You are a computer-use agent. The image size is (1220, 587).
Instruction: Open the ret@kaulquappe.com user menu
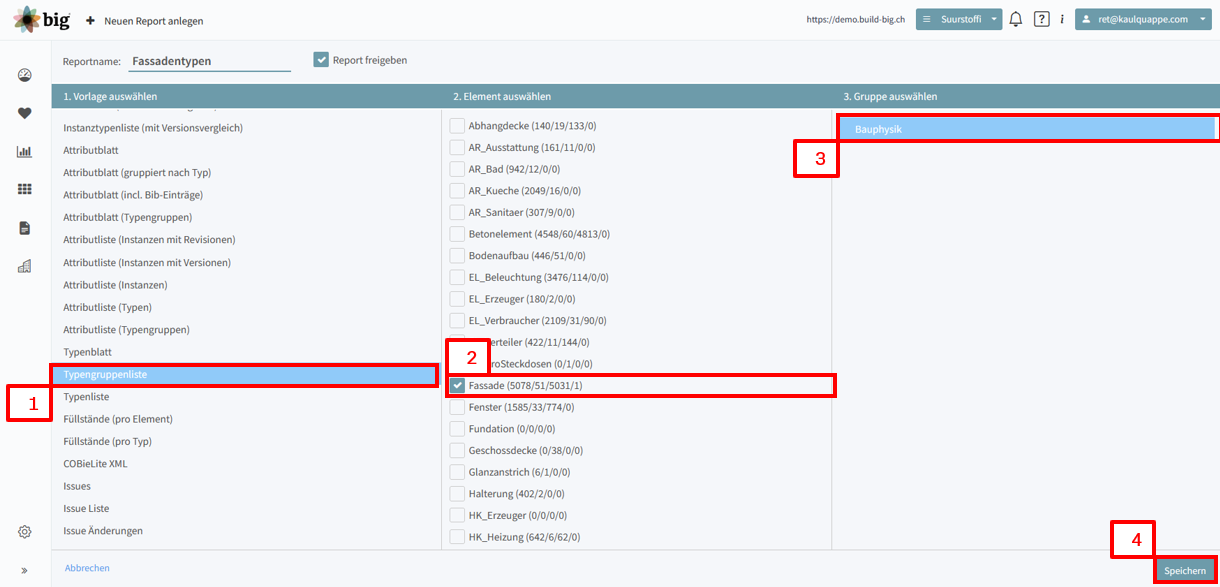(1143, 19)
